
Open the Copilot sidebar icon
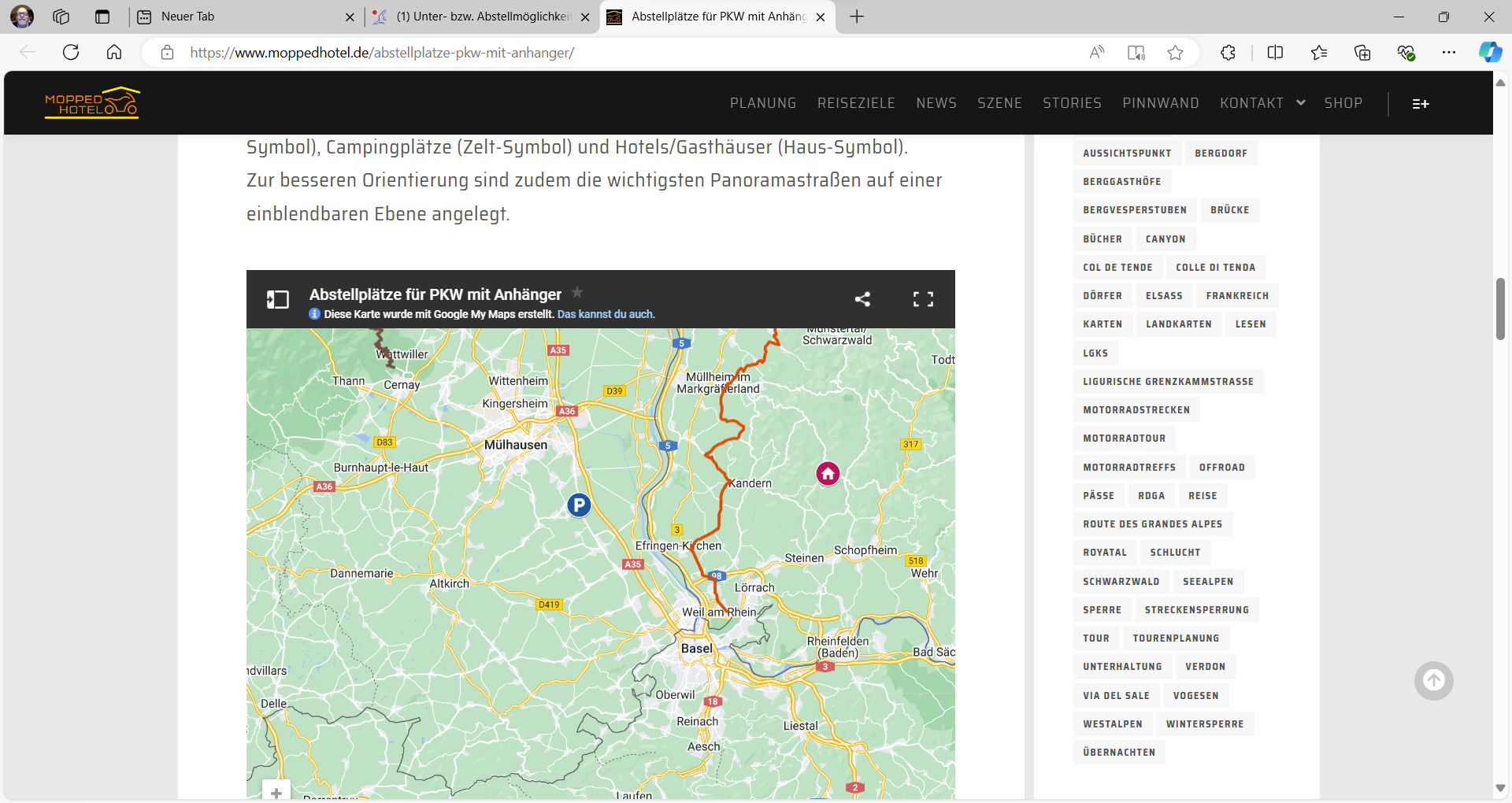tap(1490, 53)
